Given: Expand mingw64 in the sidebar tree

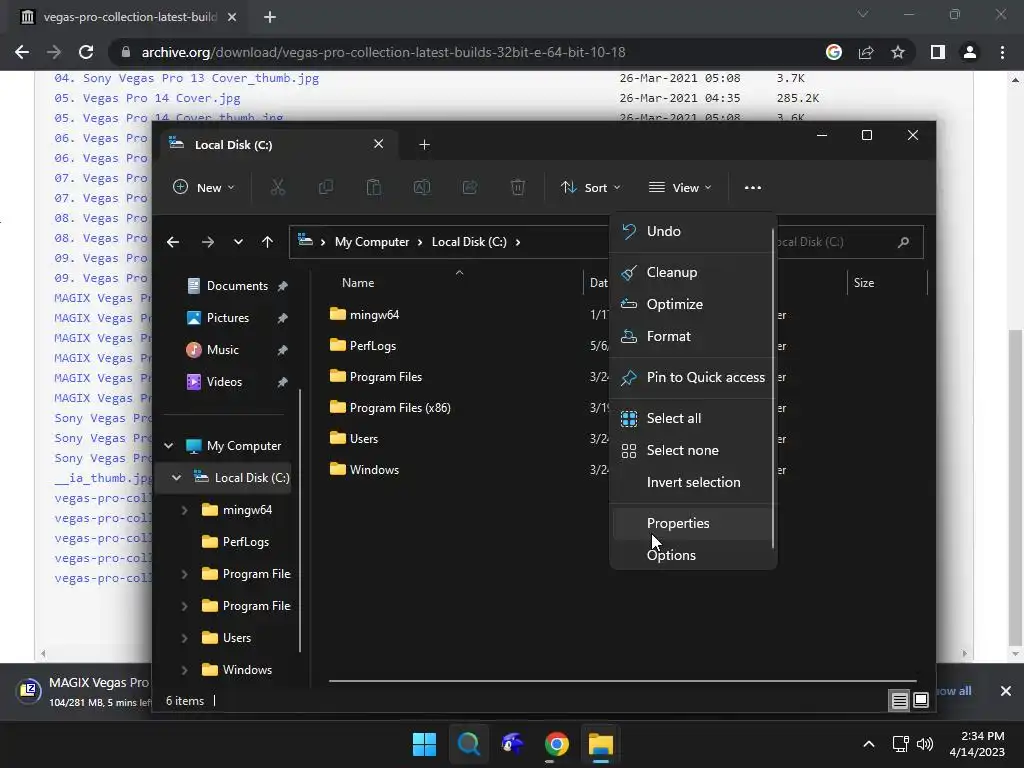Looking at the screenshot, I should tap(184, 510).
